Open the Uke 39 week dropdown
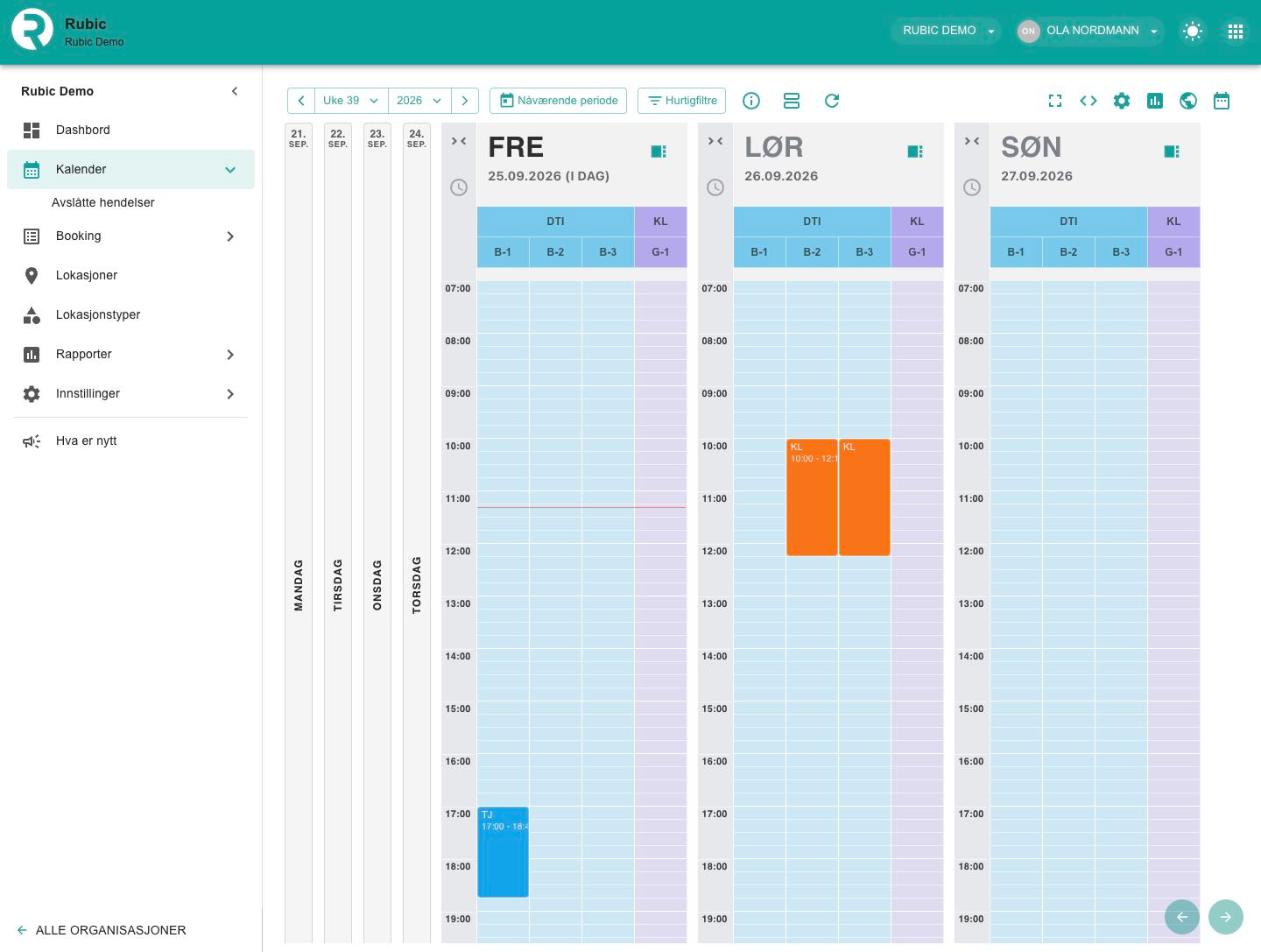 [x=351, y=101]
